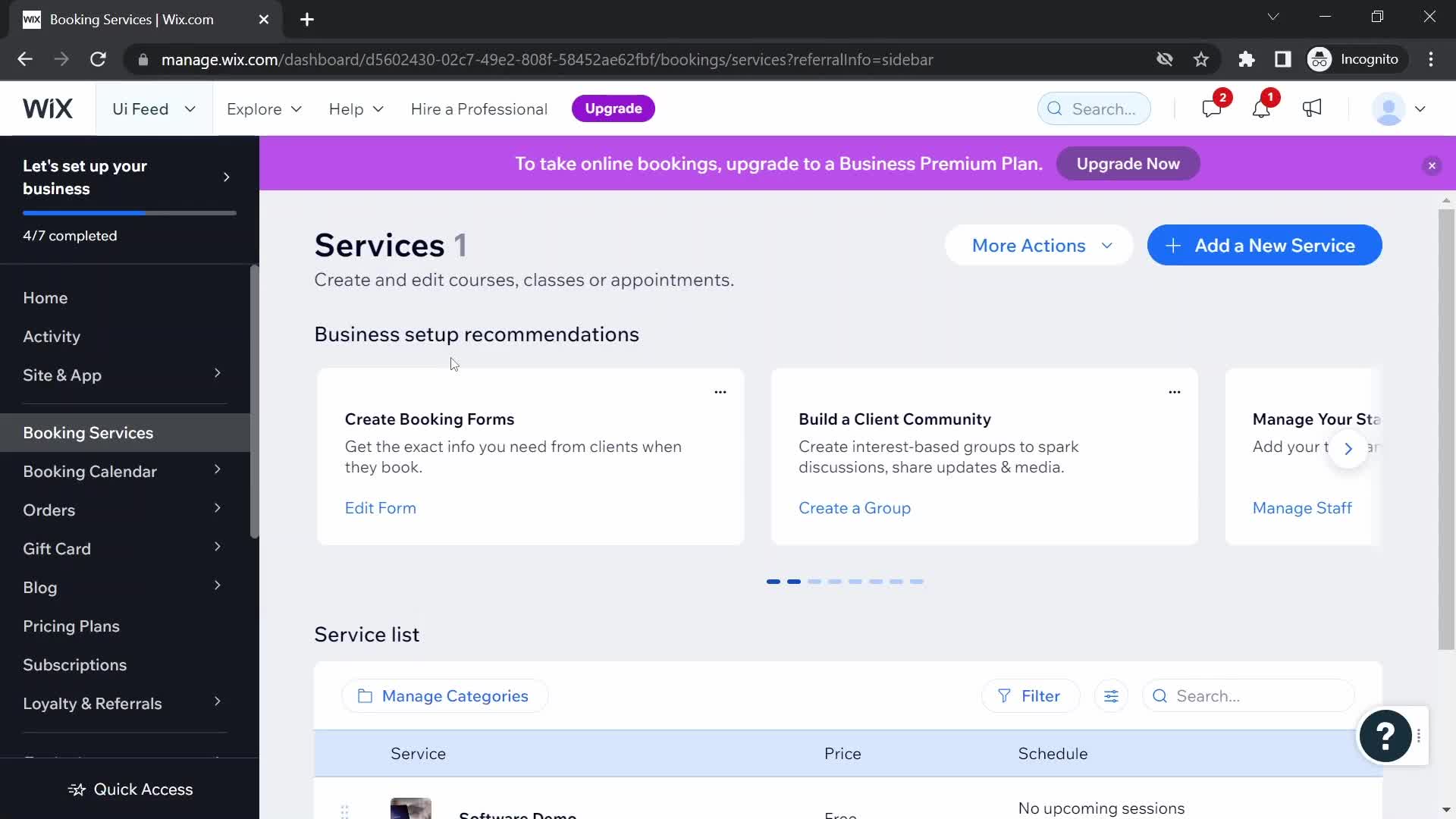Click the Gift Card sidebar icon
This screenshot has width=1456, height=819.
[56, 548]
